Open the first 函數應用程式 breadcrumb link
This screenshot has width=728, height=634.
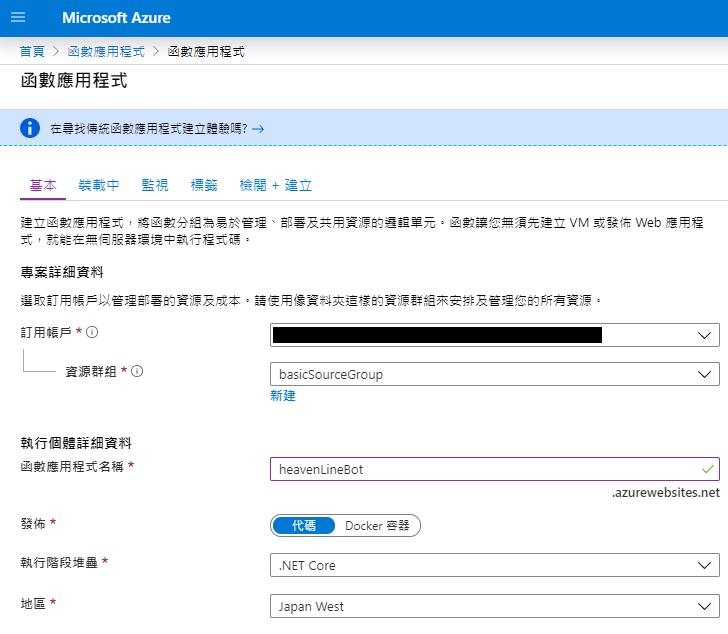pyautogui.click(x=106, y=51)
